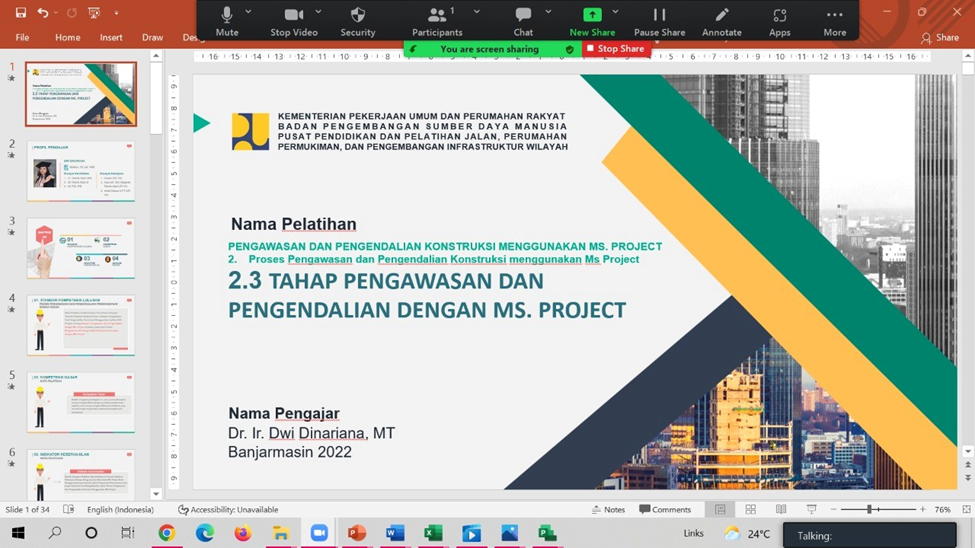Click the red Stop Share button

[616, 49]
